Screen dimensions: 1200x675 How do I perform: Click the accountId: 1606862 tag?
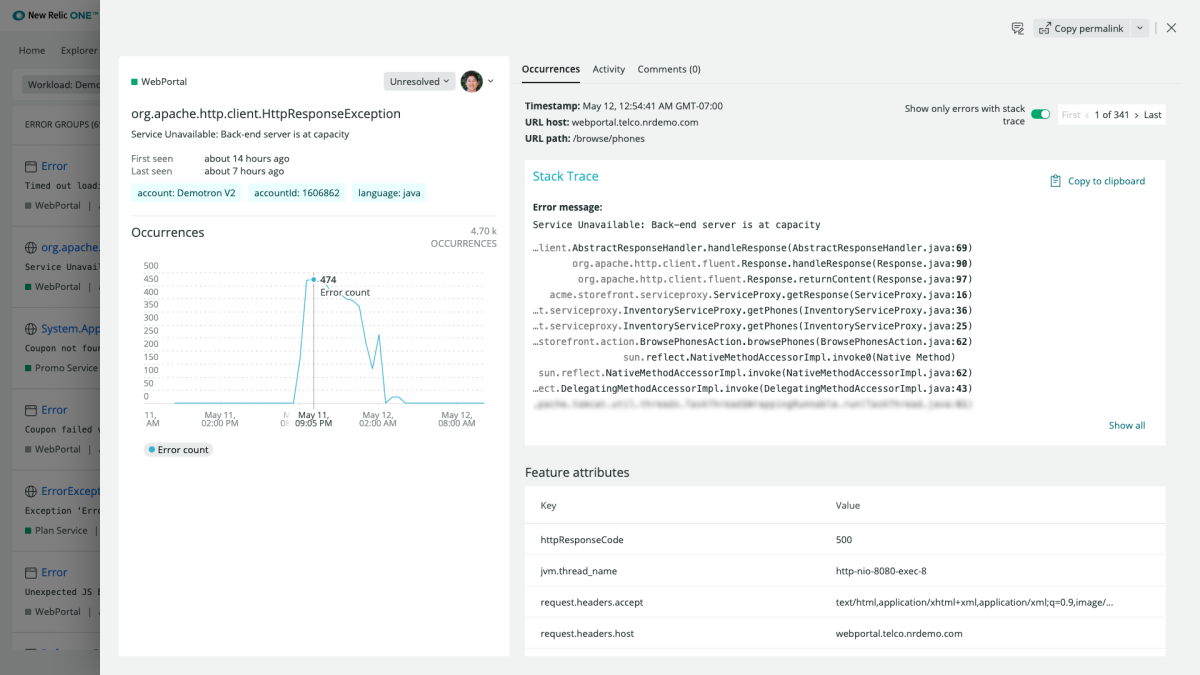(296, 193)
